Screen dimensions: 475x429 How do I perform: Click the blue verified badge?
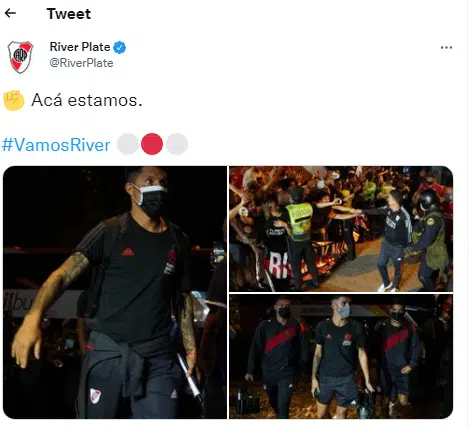pos(120,47)
